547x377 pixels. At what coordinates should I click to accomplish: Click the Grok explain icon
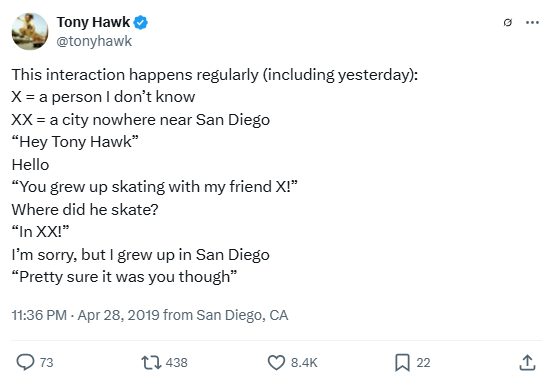click(508, 23)
